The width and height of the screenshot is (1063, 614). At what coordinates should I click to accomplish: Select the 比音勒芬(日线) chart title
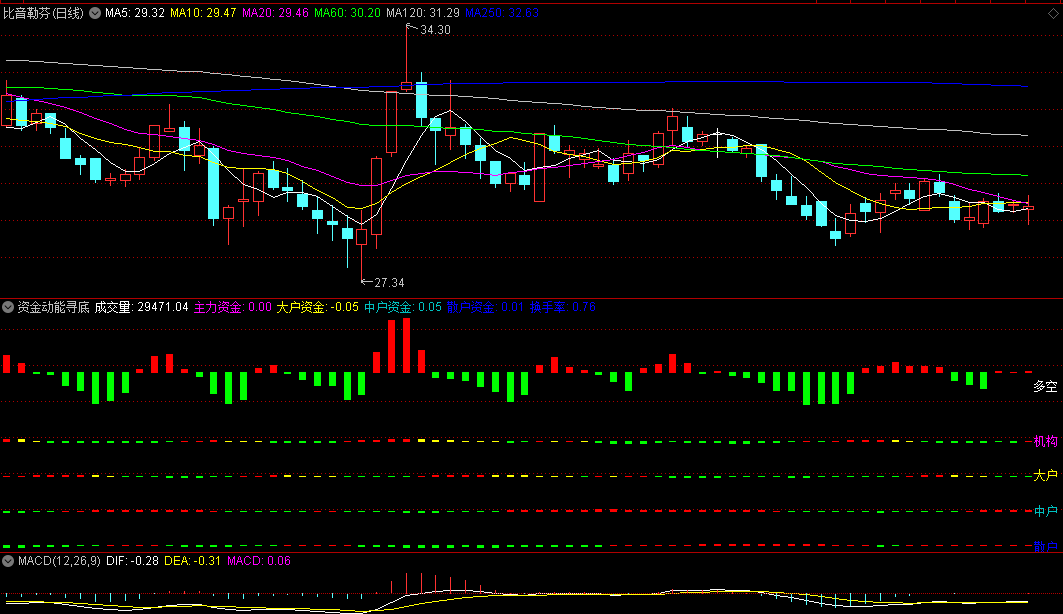44,13
